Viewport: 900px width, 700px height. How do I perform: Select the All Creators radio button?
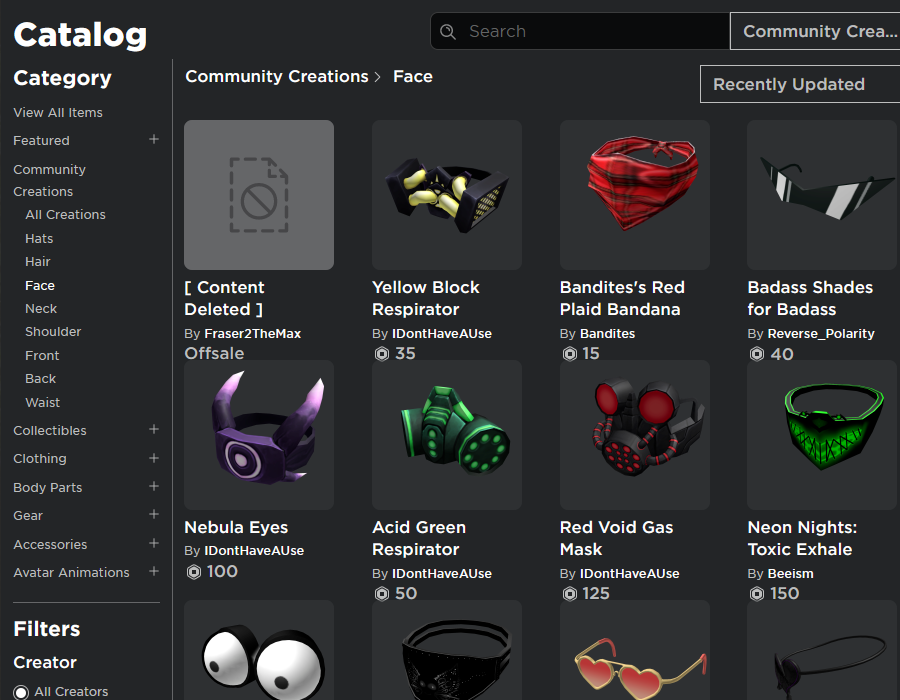(x=21, y=692)
